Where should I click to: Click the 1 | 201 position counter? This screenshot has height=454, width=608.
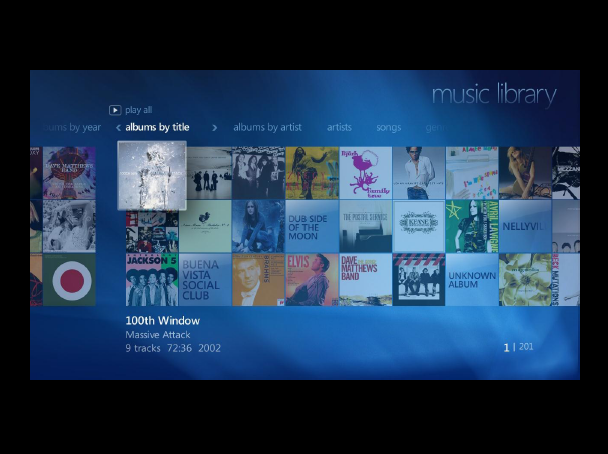coord(518,347)
